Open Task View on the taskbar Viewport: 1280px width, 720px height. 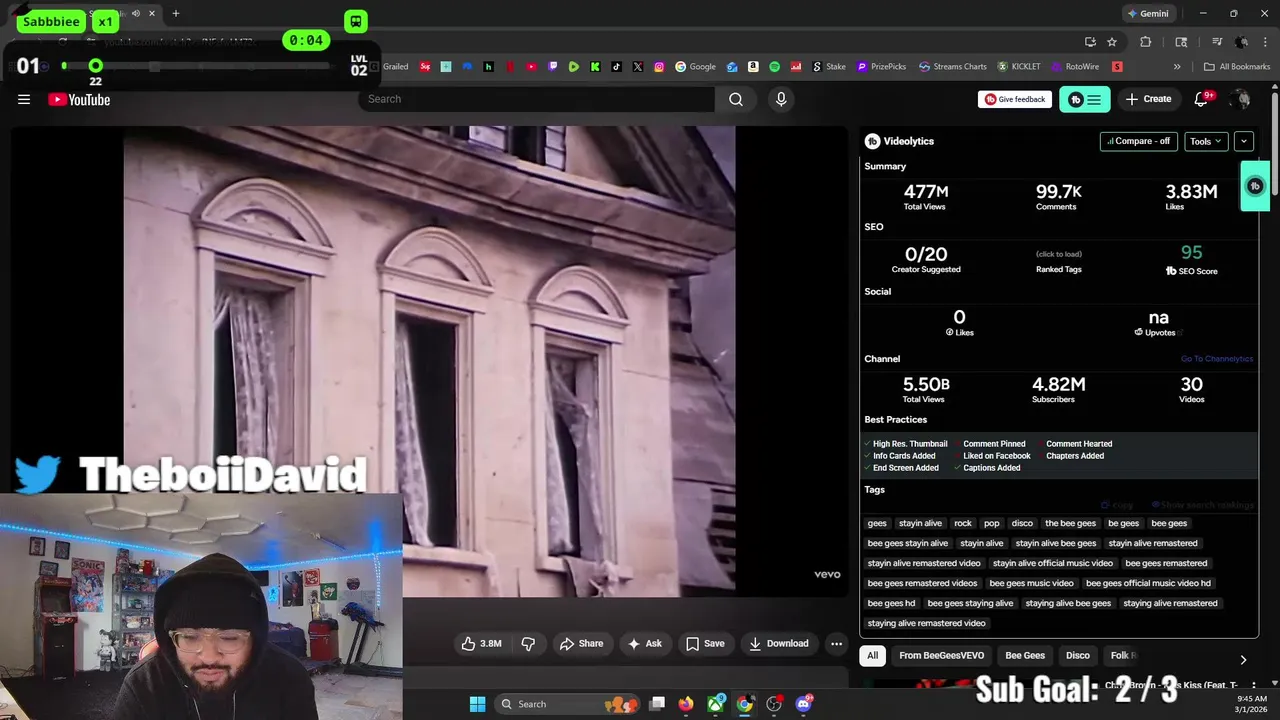[x=657, y=704]
